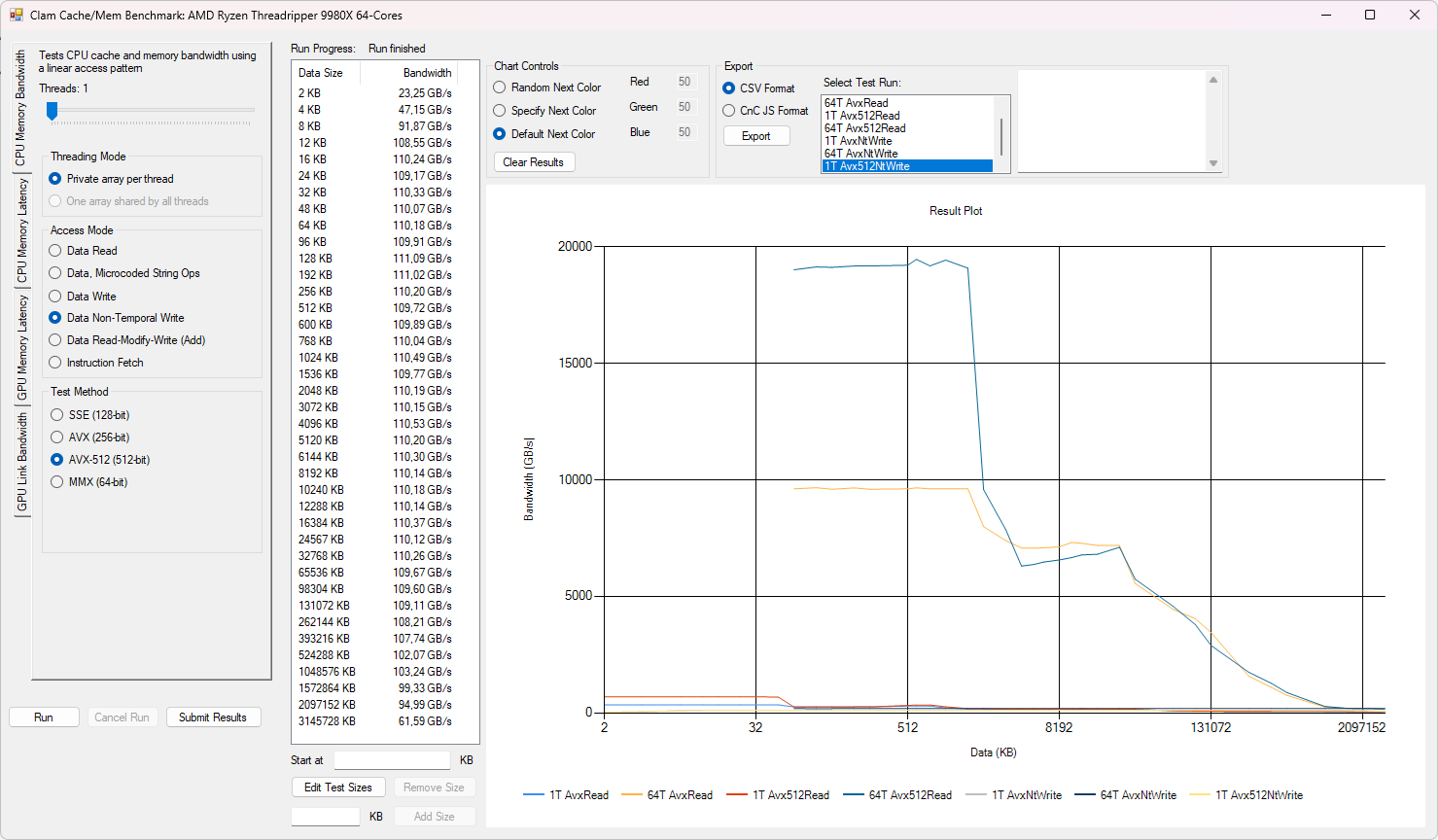
Task: Choose AVX (256-bit) test method
Action: tap(90, 437)
